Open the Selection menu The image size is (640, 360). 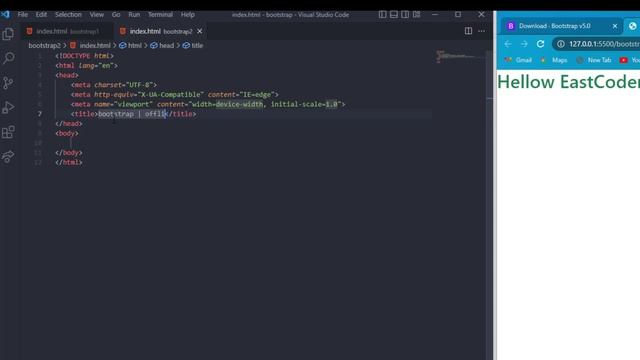pos(68,14)
